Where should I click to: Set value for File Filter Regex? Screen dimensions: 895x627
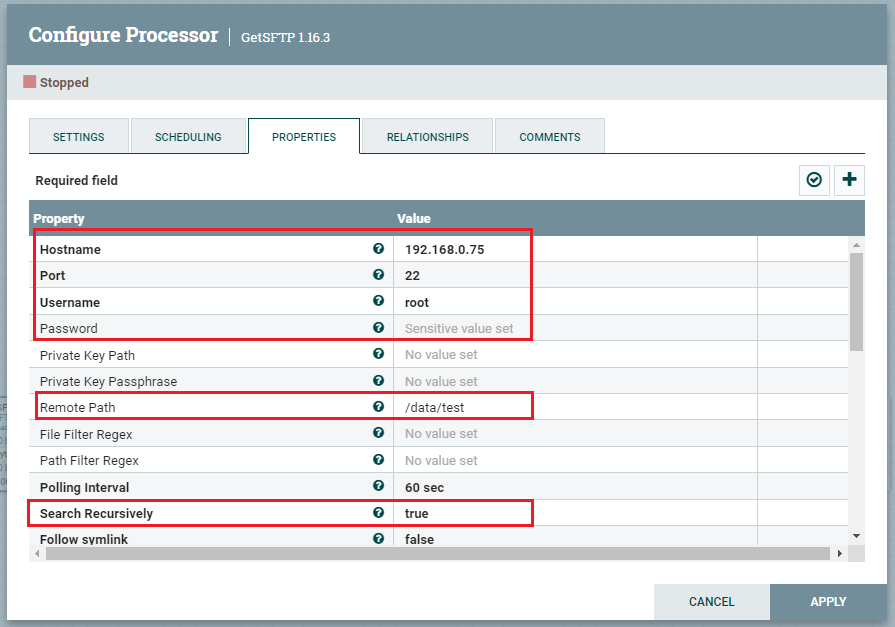(575, 433)
